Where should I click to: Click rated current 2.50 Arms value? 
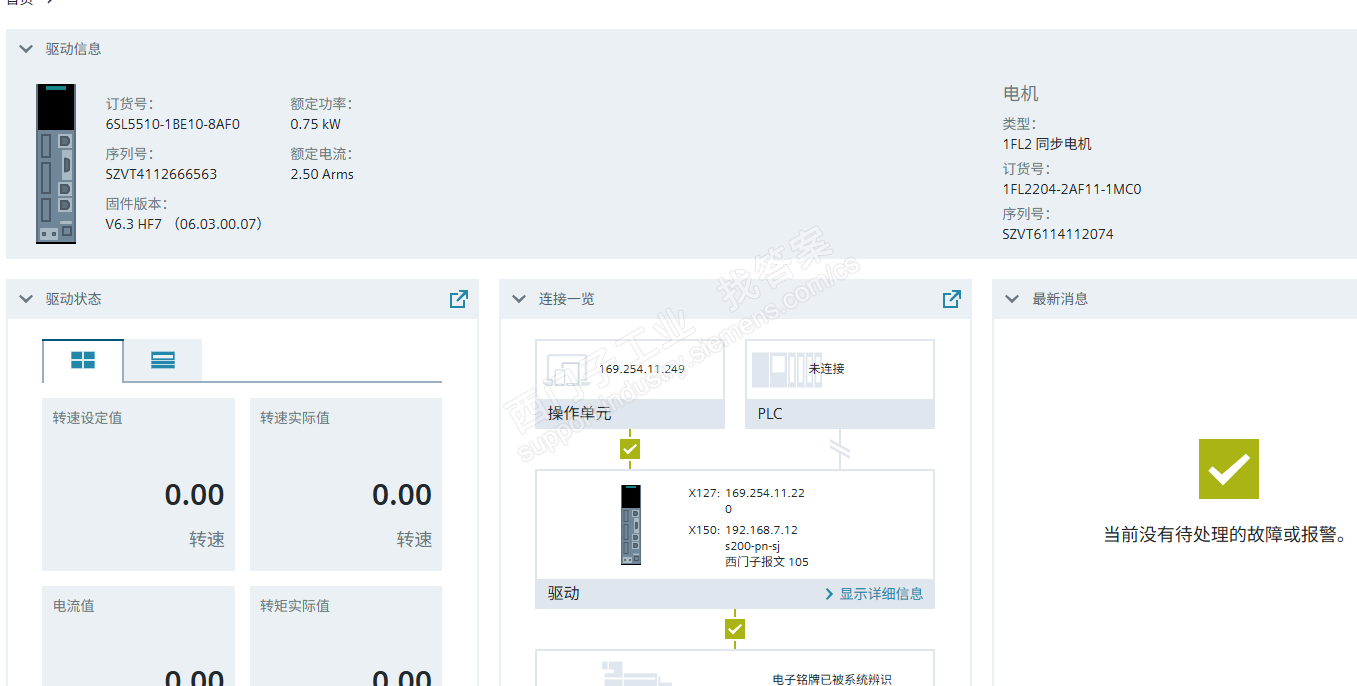(x=322, y=174)
